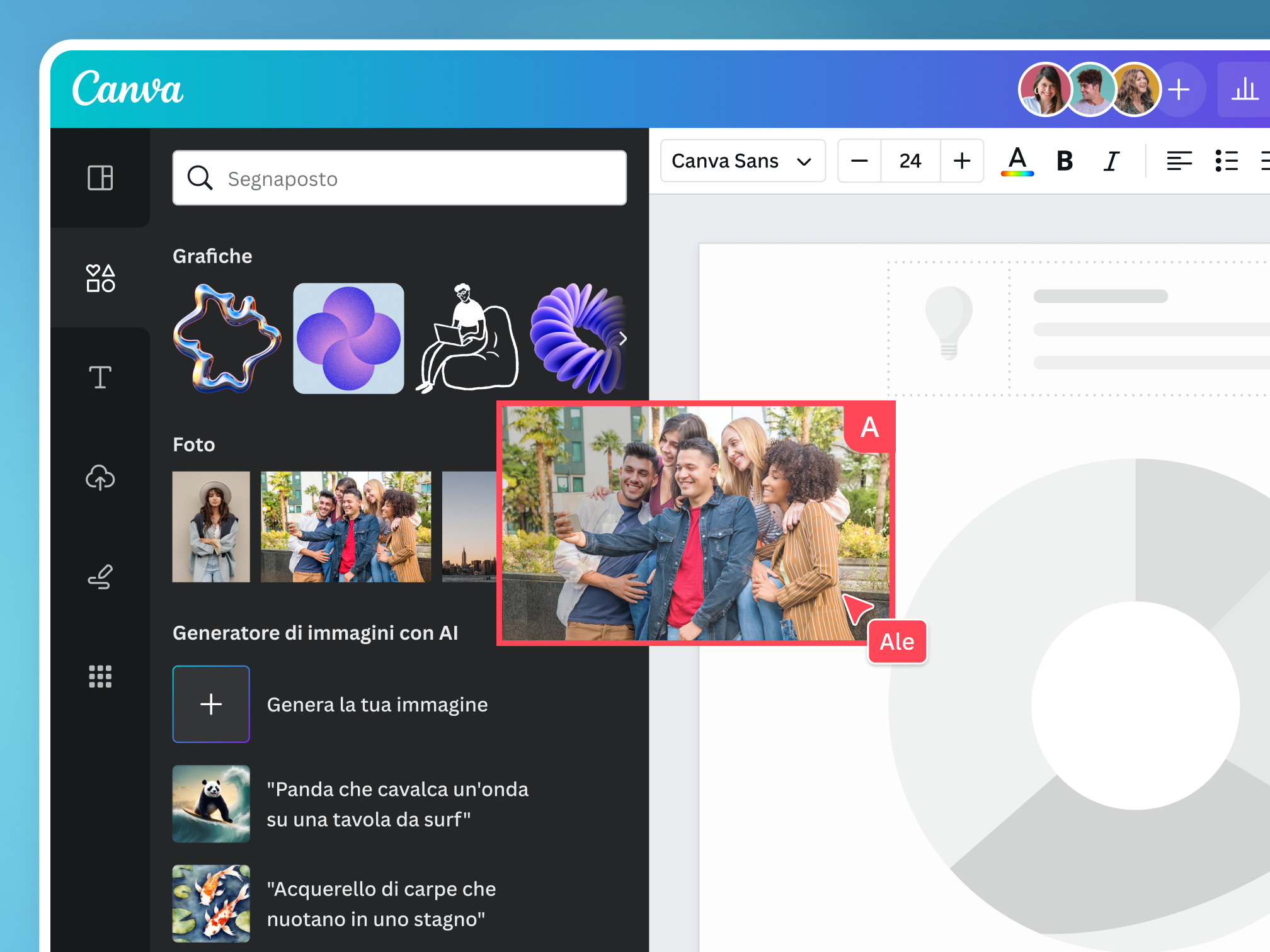Click the Genera la tua immagine button
Viewport: 1270px width, 952px height.
[211, 704]
